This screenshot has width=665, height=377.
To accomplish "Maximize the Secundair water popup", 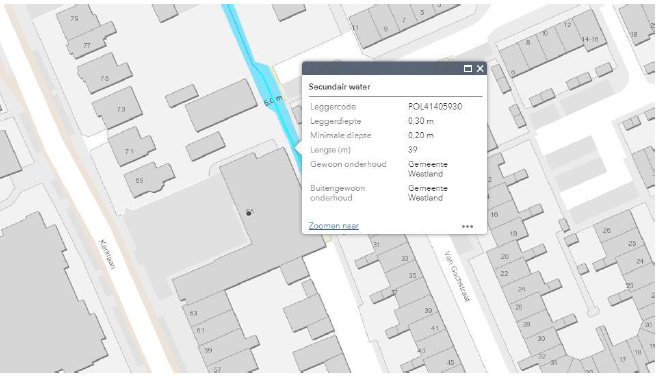I will click(x=468, y=69).
